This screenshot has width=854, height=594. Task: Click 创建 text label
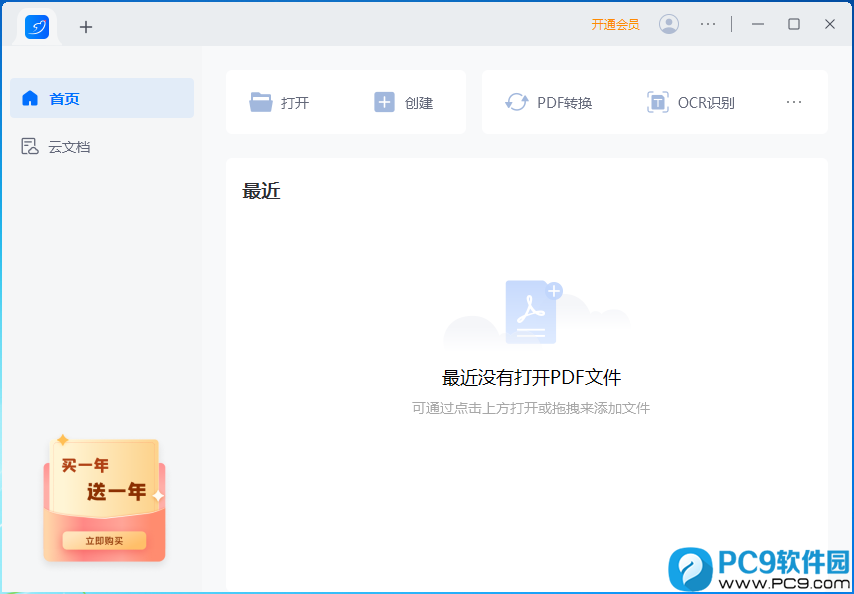click(x=419, y=103)
